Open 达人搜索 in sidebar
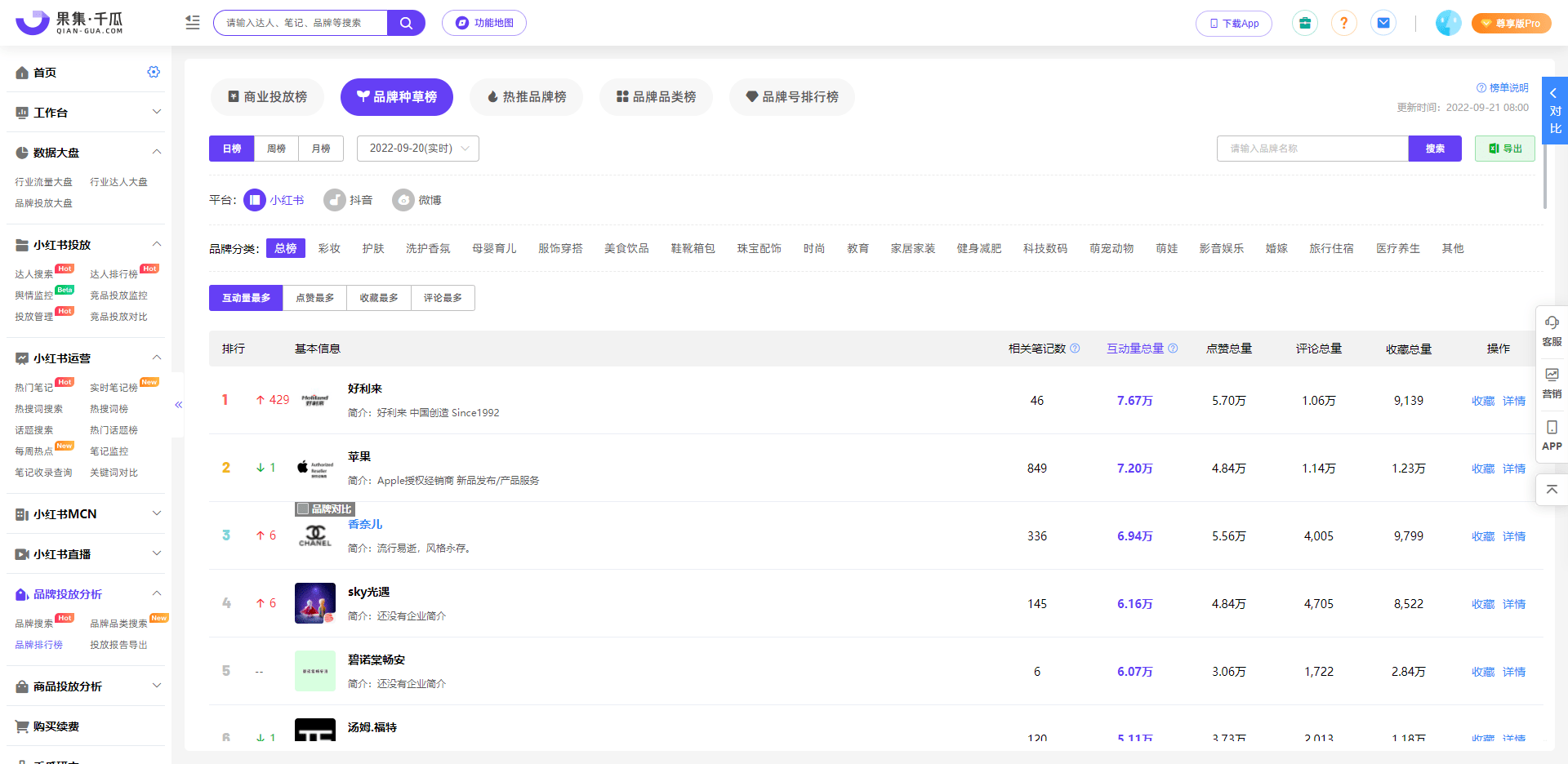Screen dimensions: 1568x764 click(33, 274)
